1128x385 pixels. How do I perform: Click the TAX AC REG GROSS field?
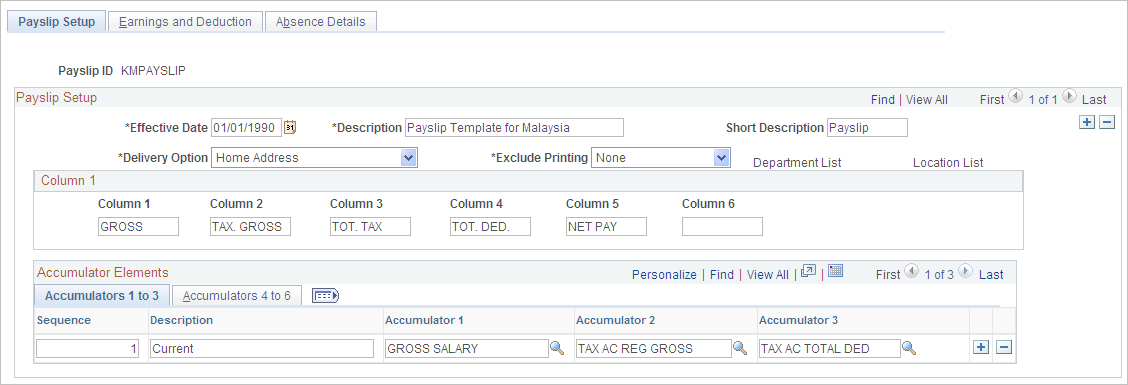[653, 349]
